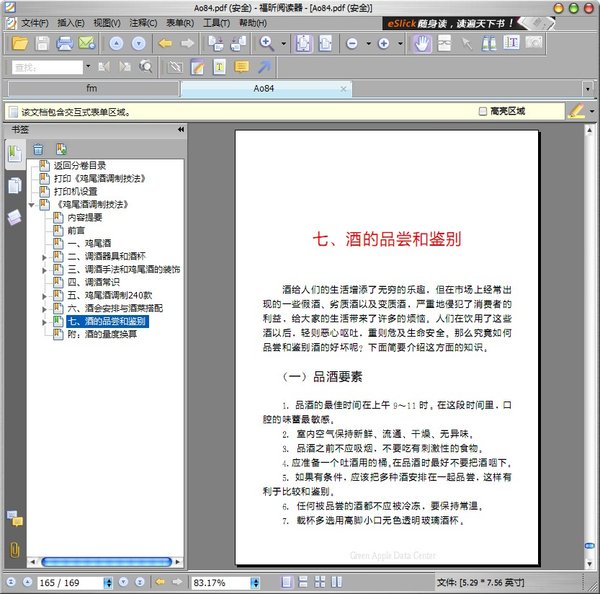The width and height of the screenshot is (600, 594).
Task: Open the 返回分卷目录 bookmark
Action: pyautogui.click(x=80, y=165)
